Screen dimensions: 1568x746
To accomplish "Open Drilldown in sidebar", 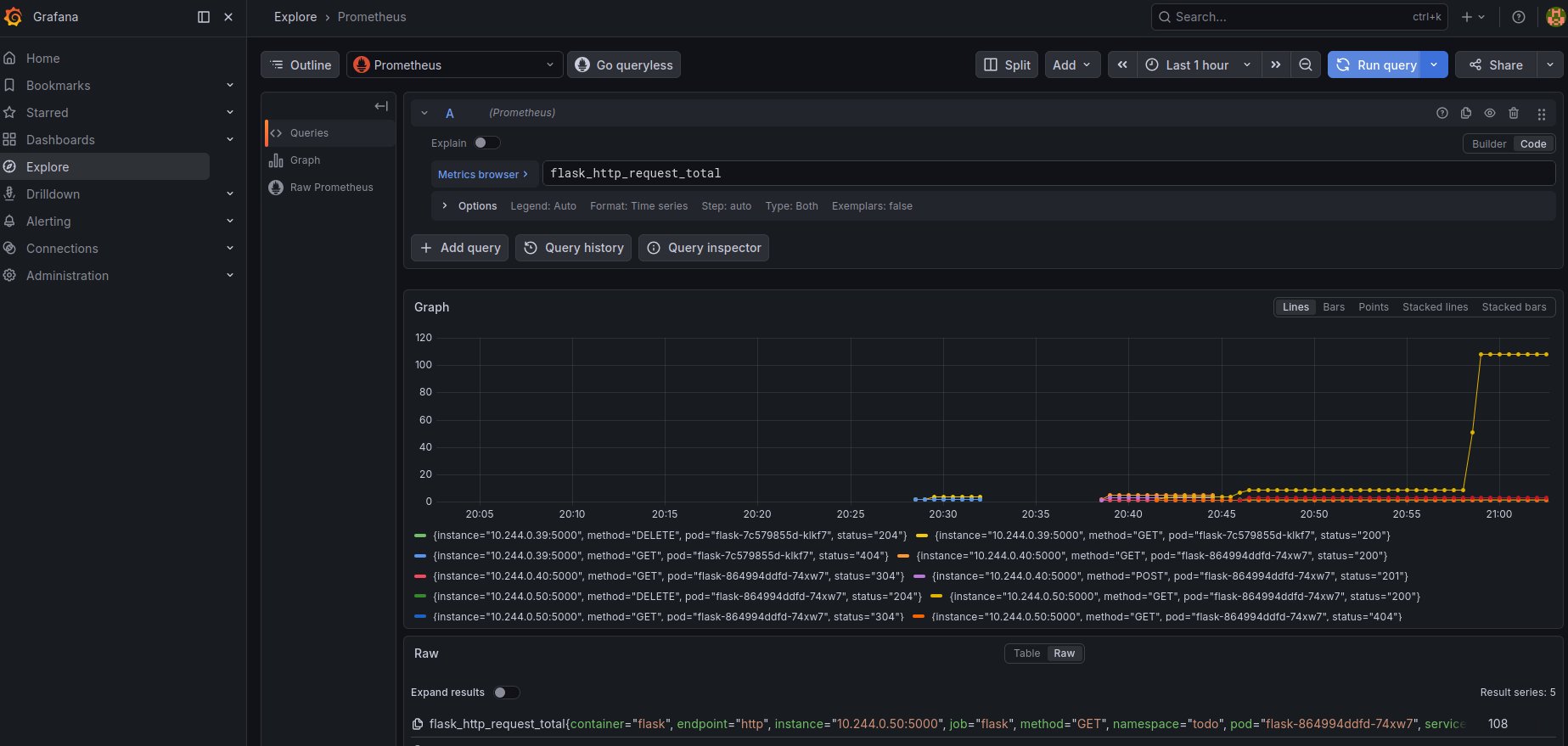I will pyautogui.click(x=53, y=194).
